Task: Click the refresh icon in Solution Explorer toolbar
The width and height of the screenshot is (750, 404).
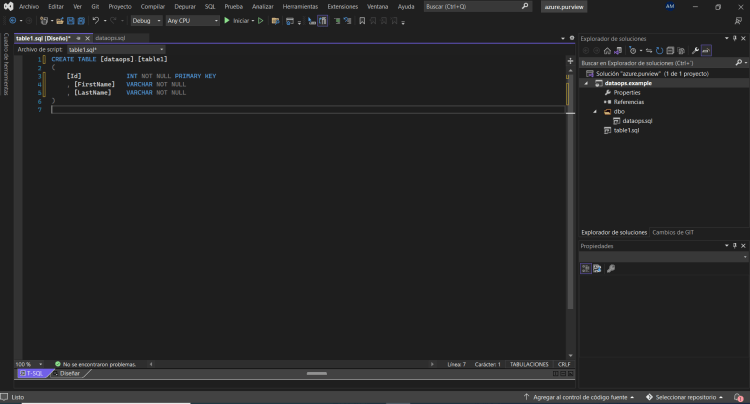Action: (x=658, y=50)
